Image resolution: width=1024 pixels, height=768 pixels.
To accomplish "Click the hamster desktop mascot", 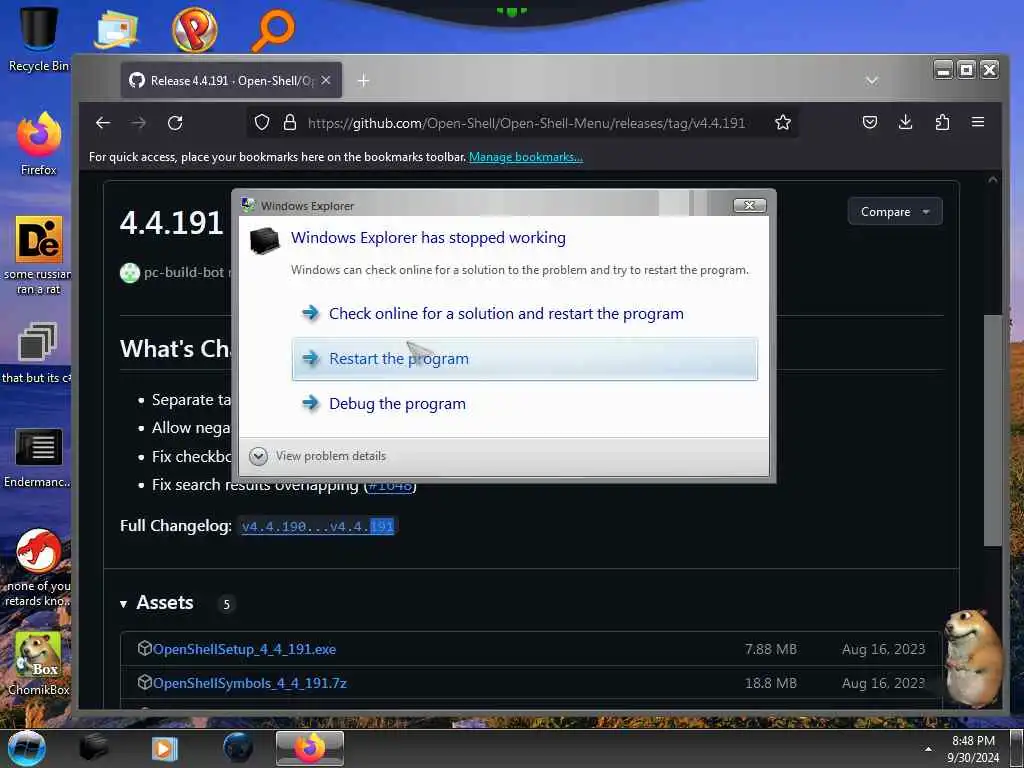I will (x=972, y=657).
